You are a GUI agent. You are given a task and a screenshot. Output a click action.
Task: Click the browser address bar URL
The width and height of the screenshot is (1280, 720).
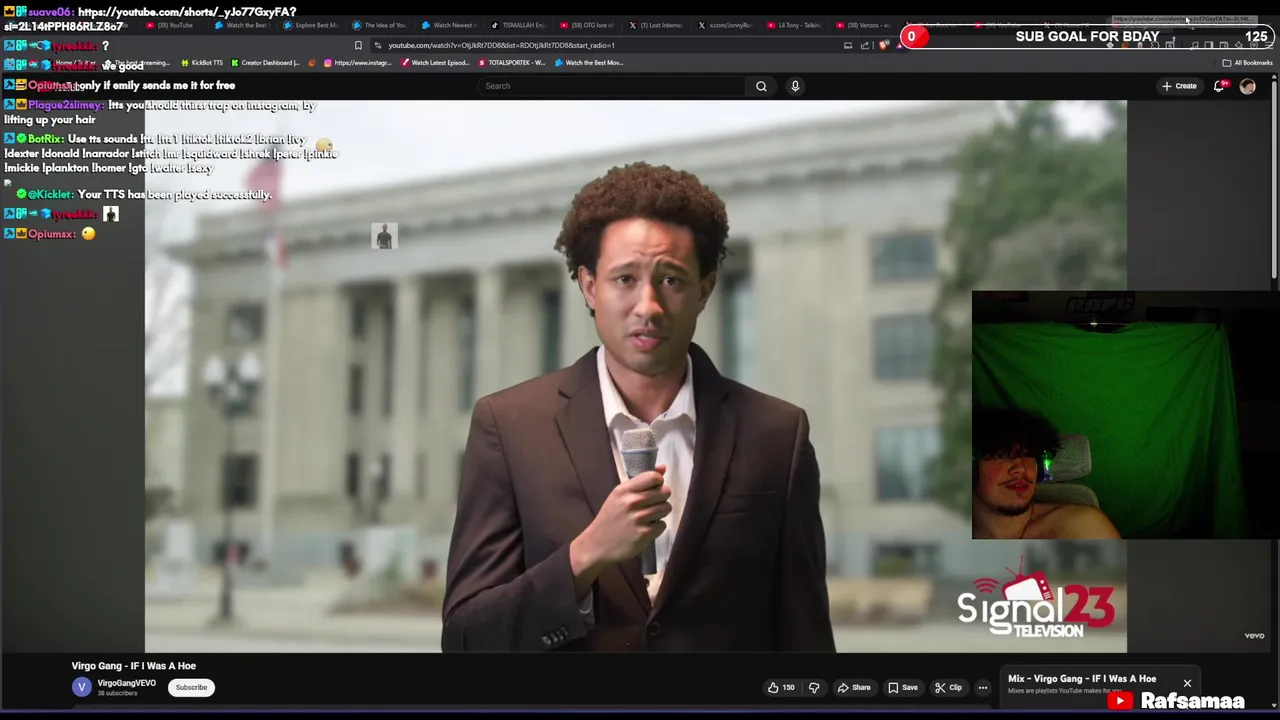[501, 45]
